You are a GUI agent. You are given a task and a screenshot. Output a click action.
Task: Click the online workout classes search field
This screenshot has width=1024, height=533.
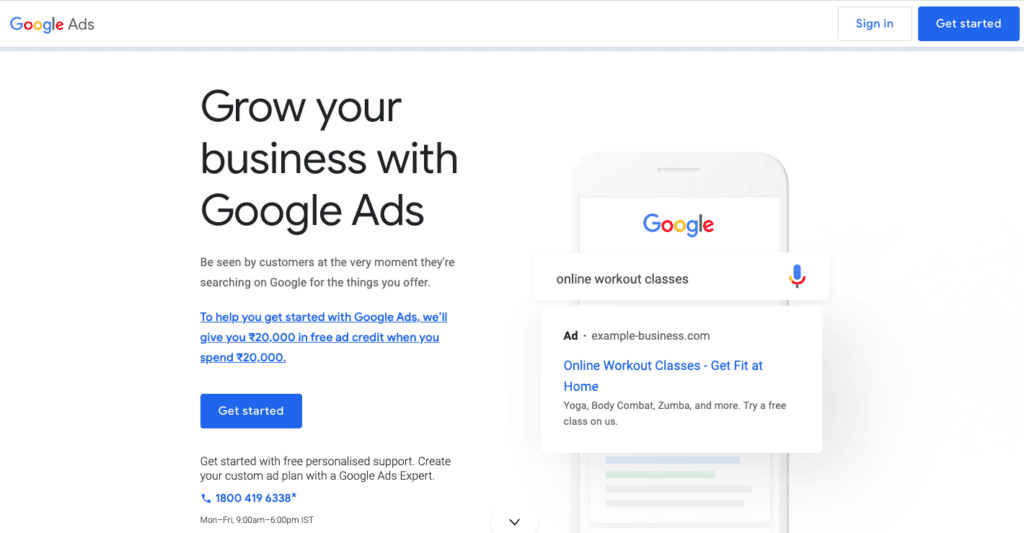pyautogui.click(x=681, y=277)
